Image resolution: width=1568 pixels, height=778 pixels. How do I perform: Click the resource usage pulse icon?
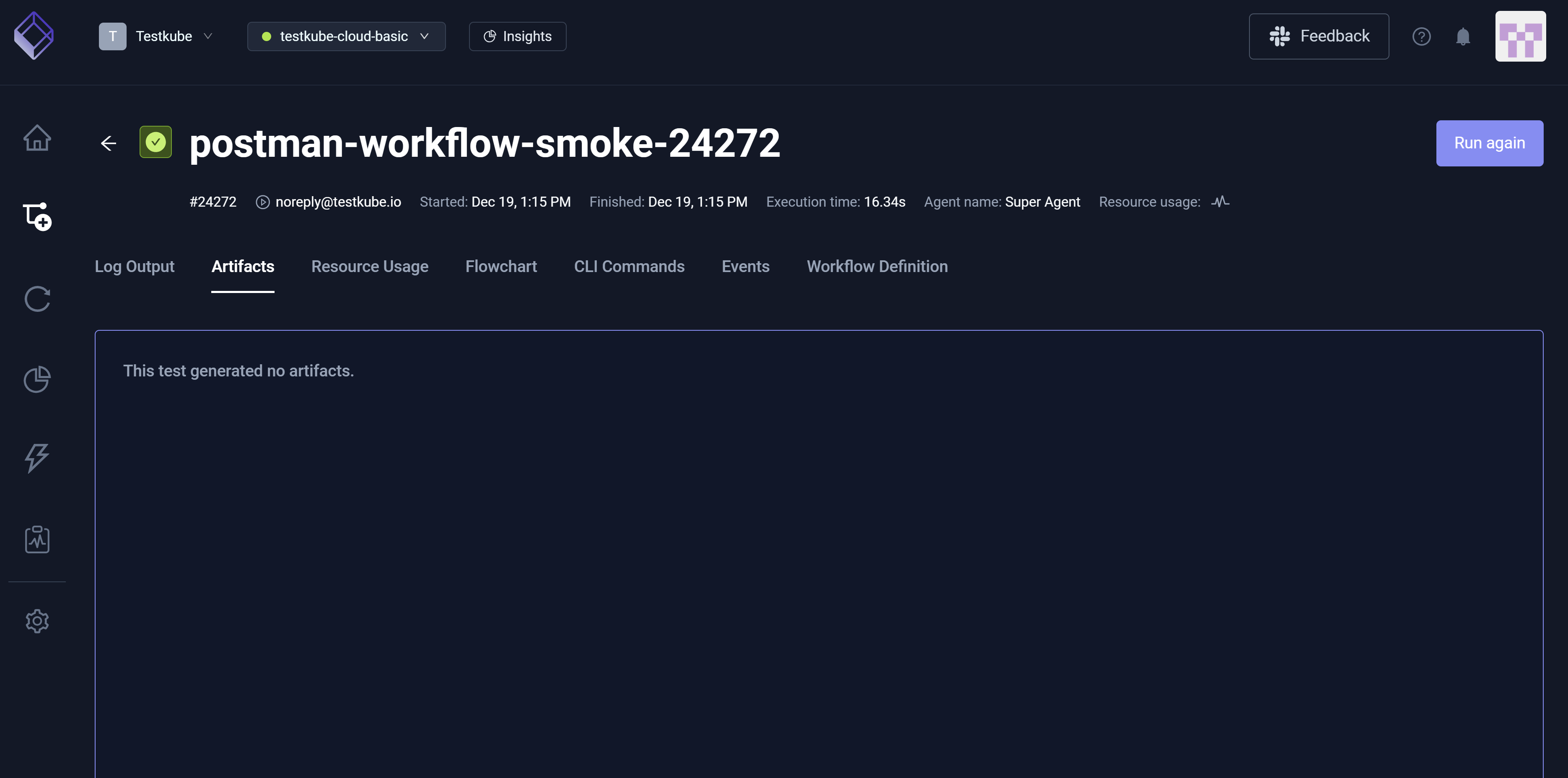(x=1220, y=202)
